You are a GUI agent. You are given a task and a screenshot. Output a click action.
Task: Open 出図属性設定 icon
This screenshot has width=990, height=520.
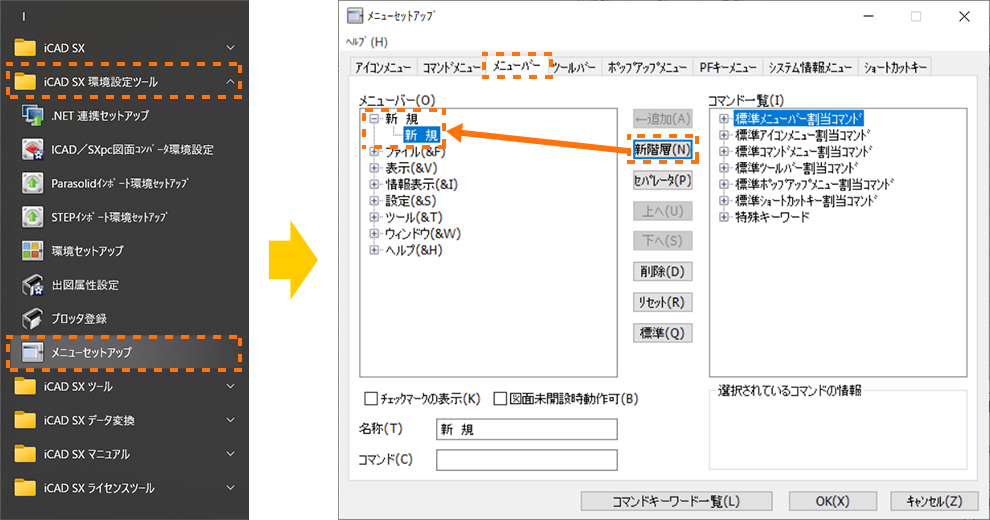[32, 285]
